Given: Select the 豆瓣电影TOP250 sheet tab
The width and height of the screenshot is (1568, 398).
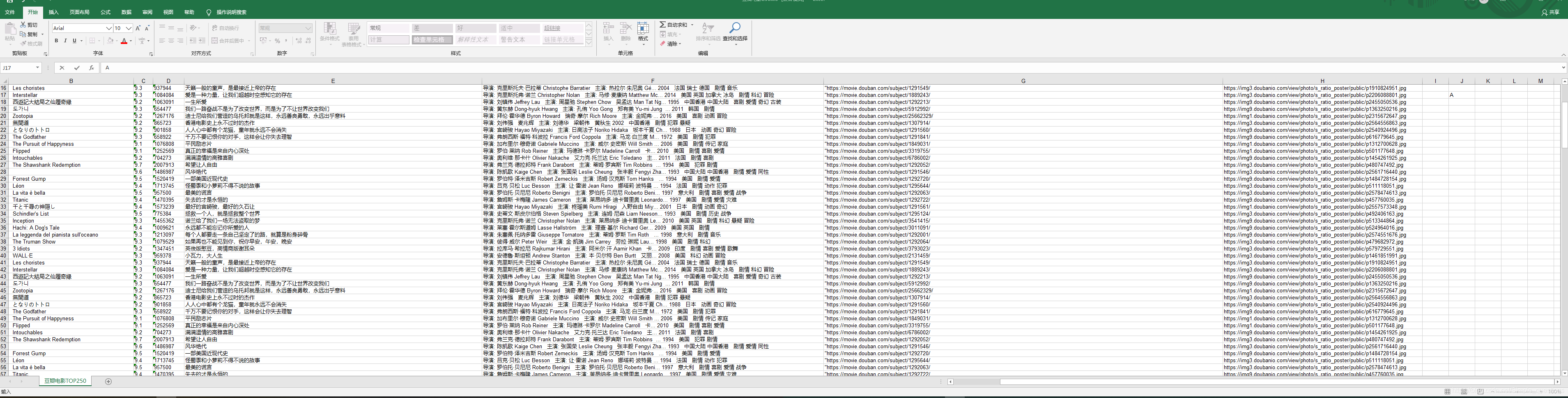Looking at the screenshot, I should 65,381.
